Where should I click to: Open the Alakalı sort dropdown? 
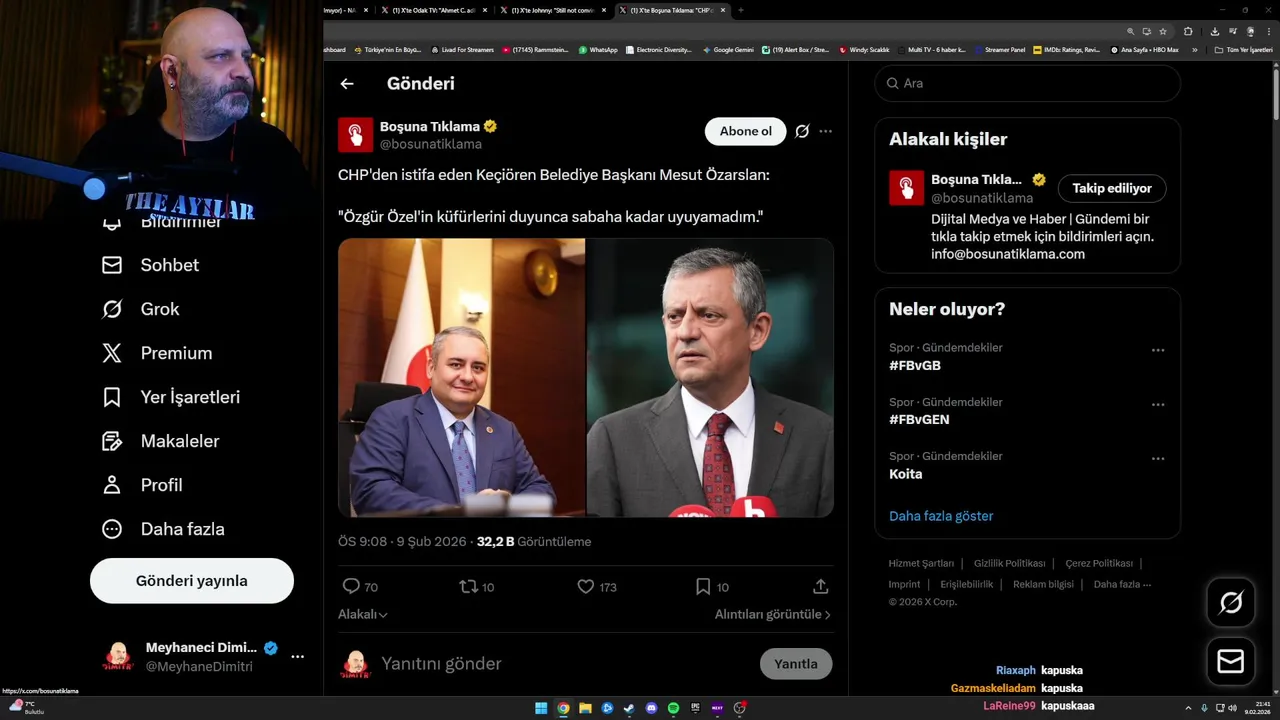point(363,614)
